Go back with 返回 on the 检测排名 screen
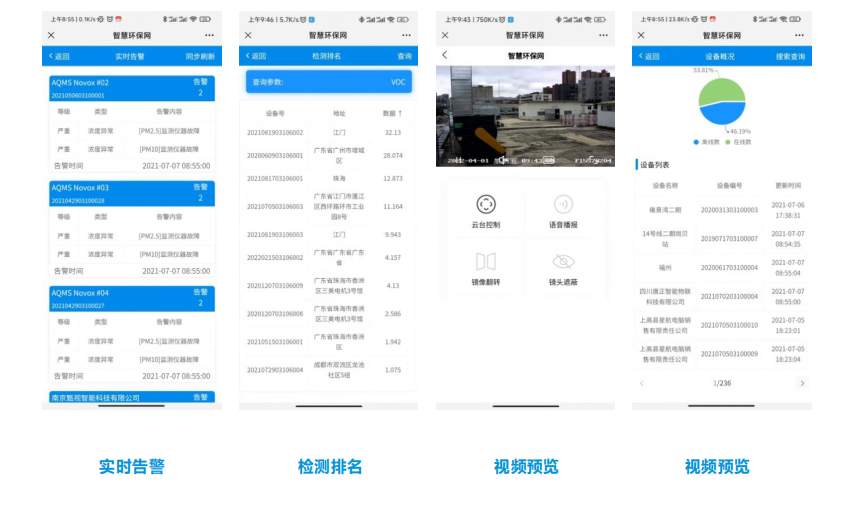This screenshot has width=850, height=506. coord(256,56)
